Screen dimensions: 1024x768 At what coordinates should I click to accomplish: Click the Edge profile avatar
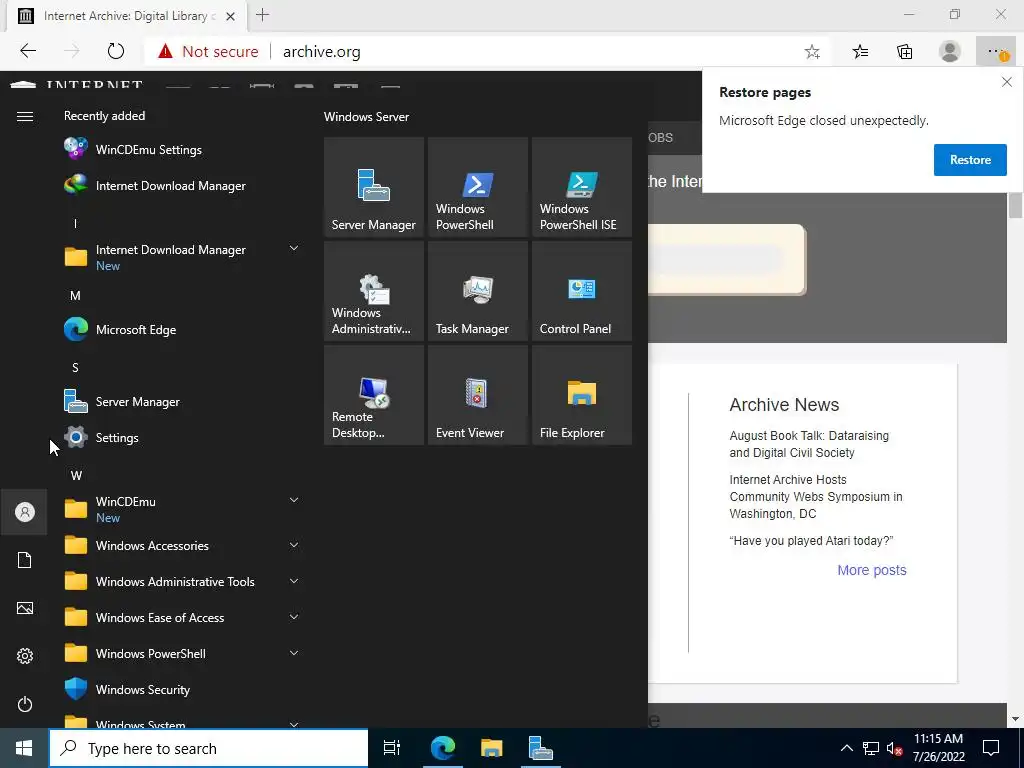tap(950, 52)
